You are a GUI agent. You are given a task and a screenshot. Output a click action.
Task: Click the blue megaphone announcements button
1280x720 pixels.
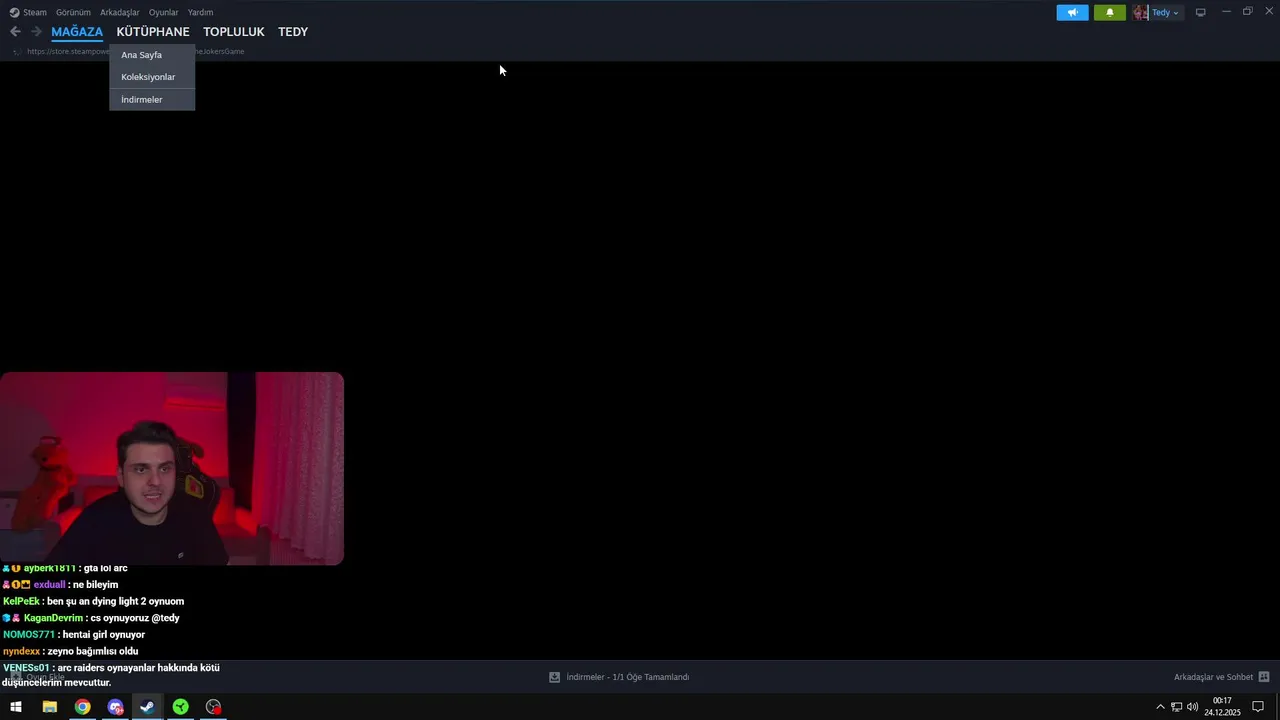tap(1072, 12)
